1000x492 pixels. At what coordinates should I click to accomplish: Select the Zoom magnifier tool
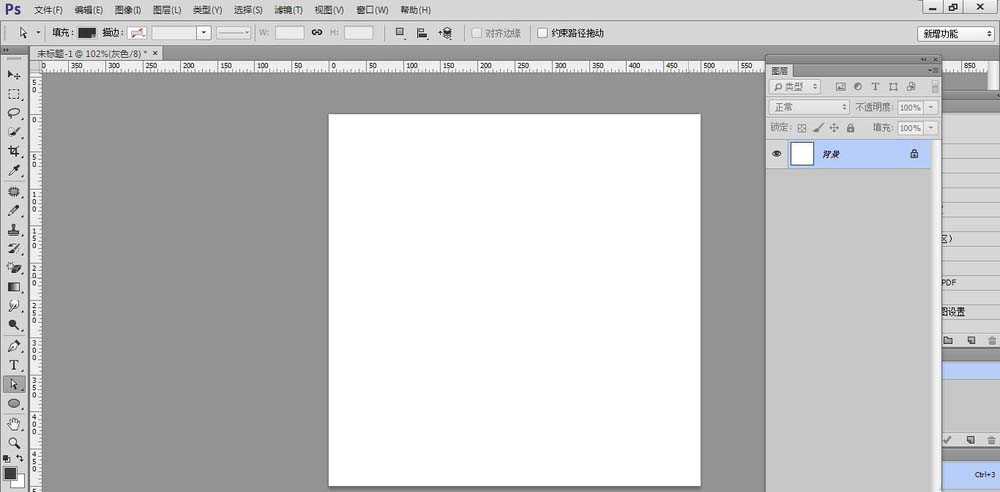14,442
